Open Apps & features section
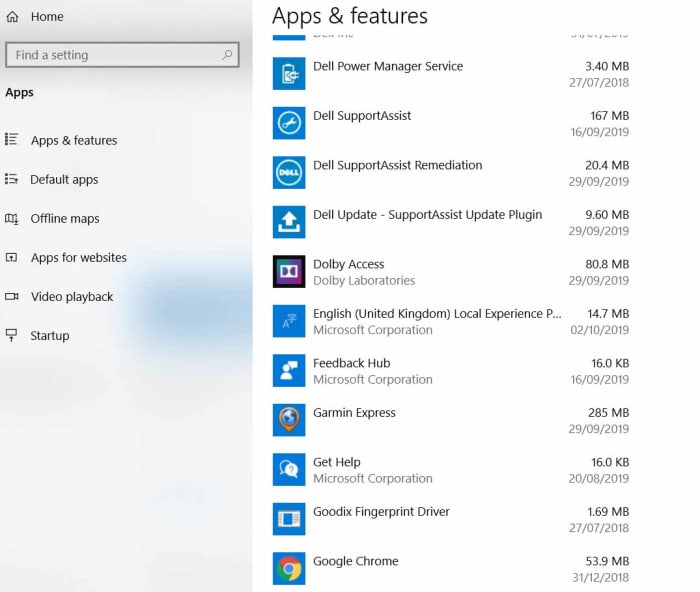700x592 pixels. click(x=74, y=140)
